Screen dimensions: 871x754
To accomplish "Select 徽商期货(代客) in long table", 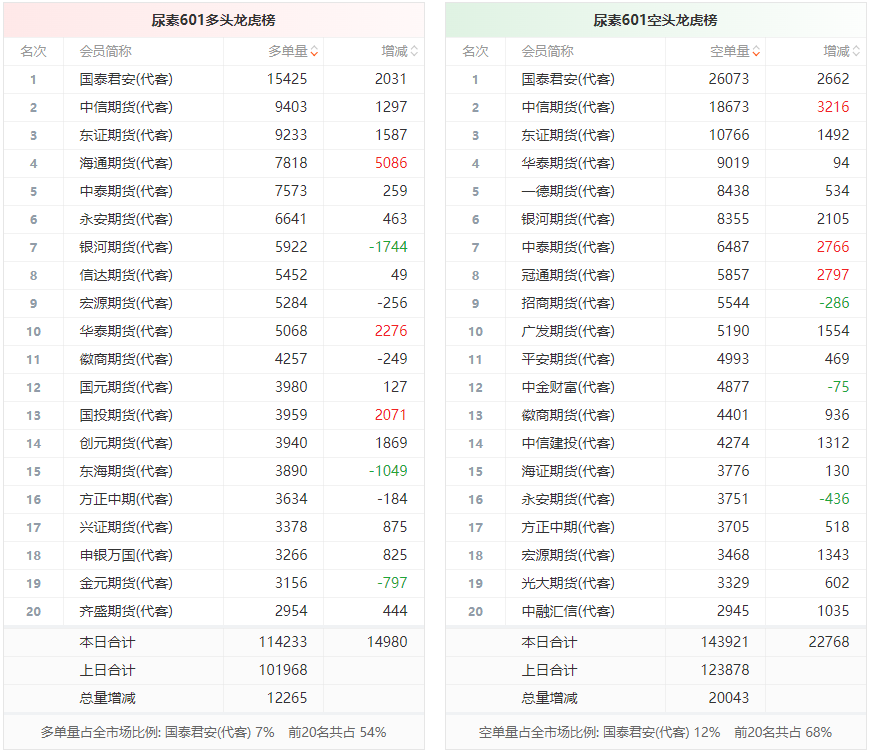I will (x=126, y=359).
